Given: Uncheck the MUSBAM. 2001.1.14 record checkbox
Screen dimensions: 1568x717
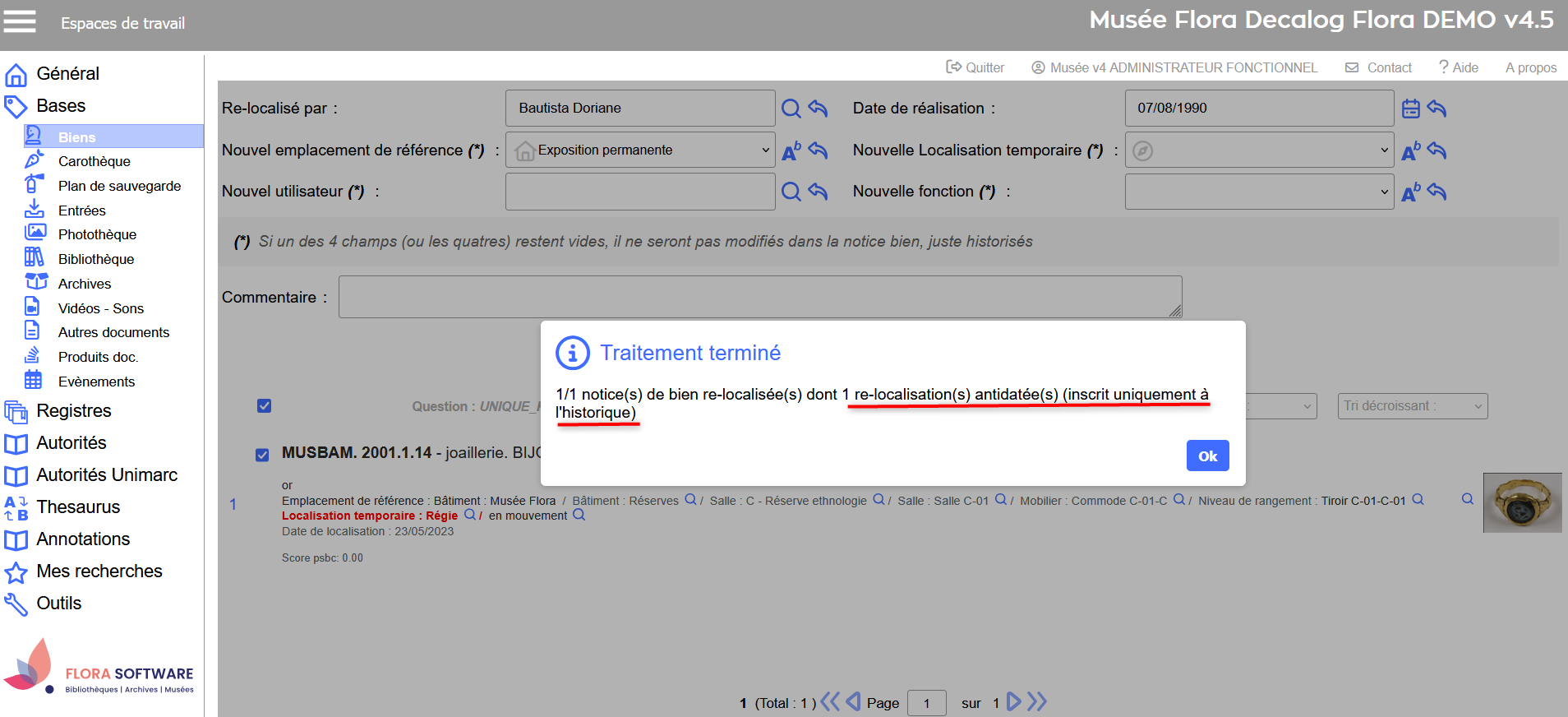Looking at the screenshot, I should coord(262,455).
